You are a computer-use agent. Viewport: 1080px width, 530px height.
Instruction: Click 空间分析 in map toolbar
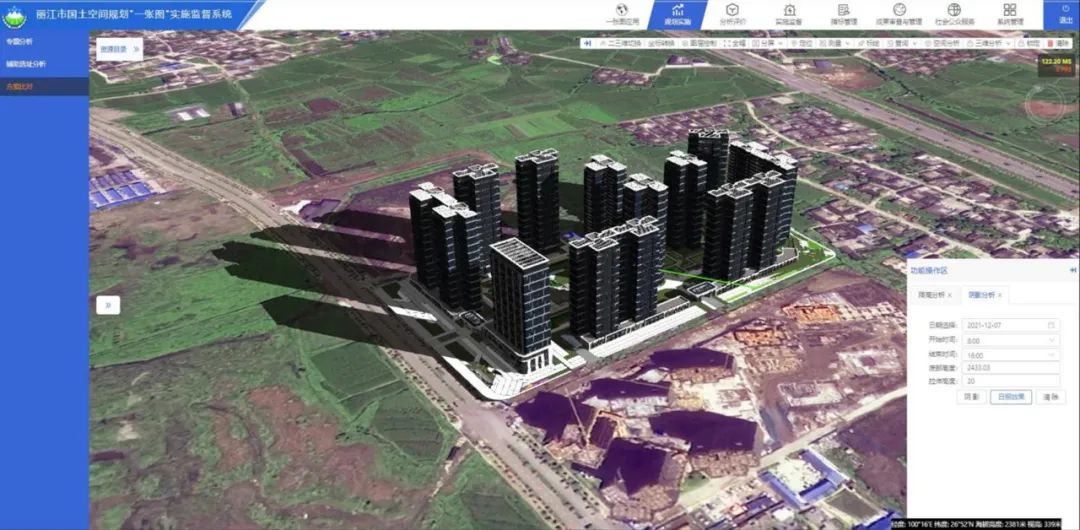coord(942,43)
